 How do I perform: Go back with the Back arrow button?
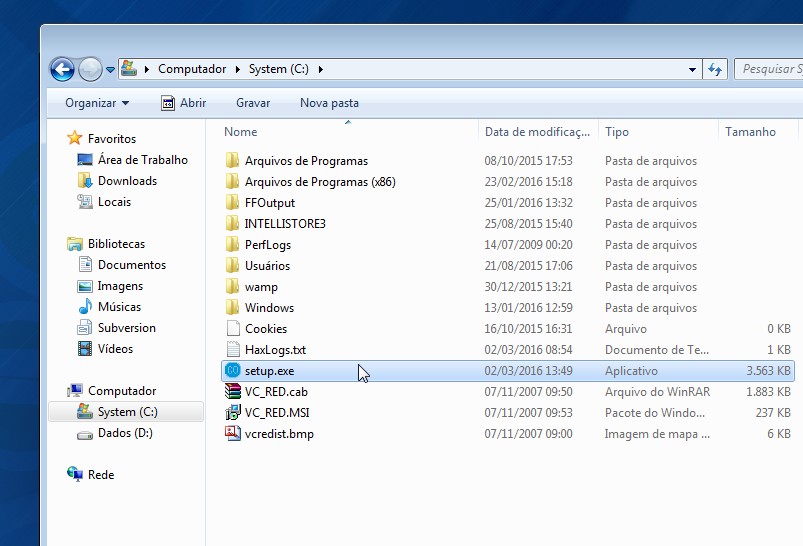click(62, 69)
